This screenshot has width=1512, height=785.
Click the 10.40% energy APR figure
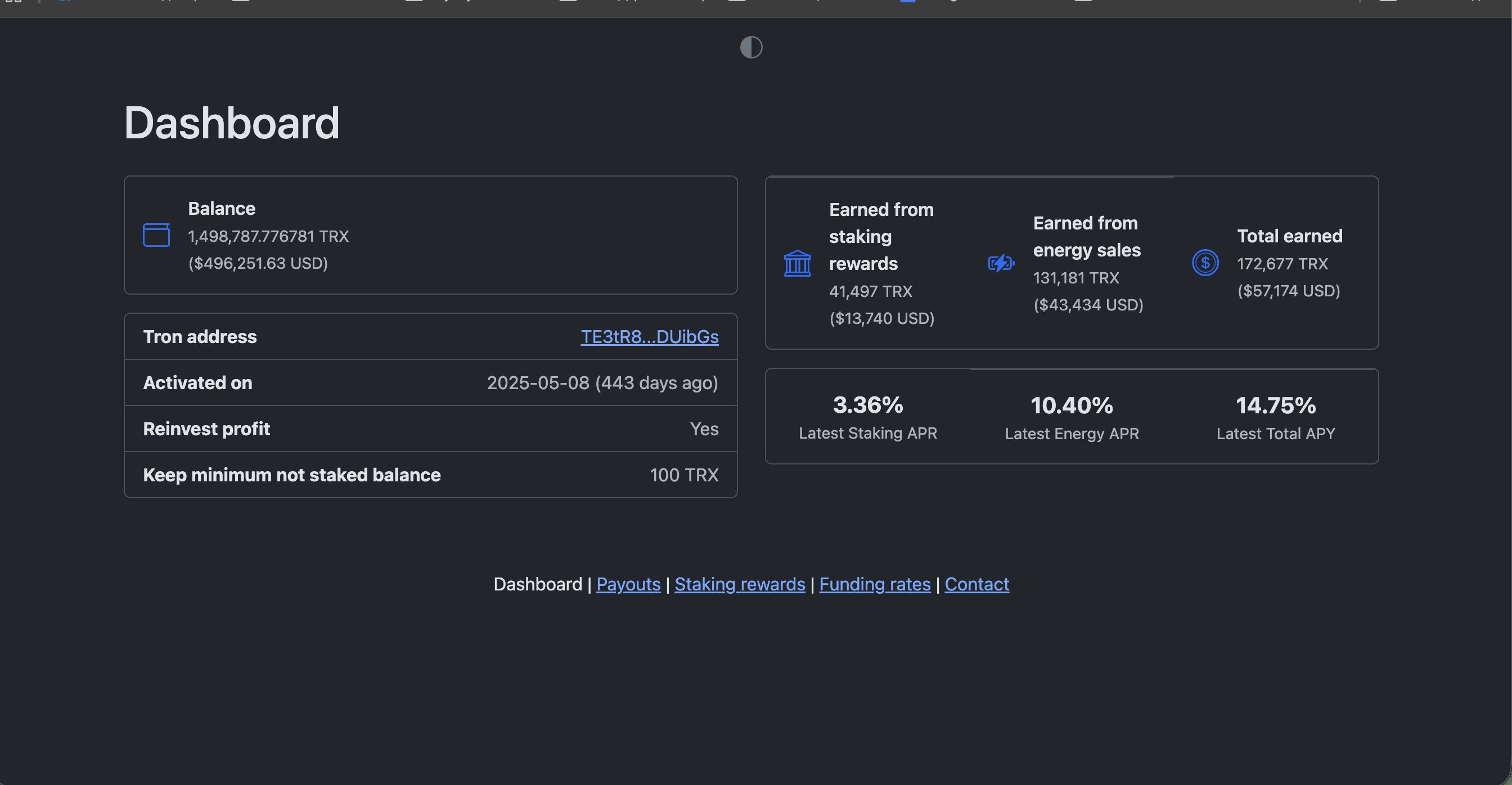coord(1072,406)
